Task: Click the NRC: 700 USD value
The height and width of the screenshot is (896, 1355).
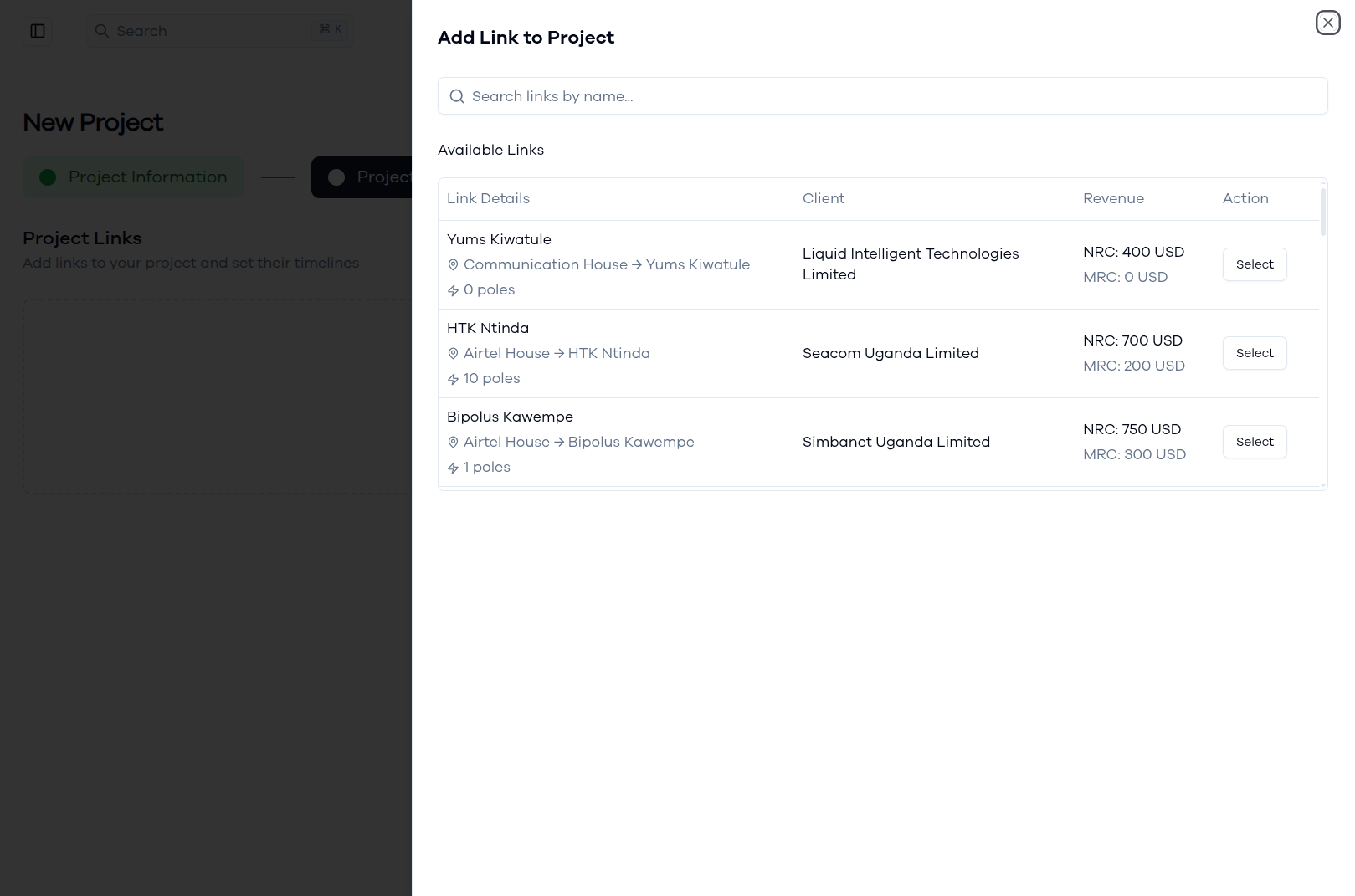Action: pos(1132,340)
